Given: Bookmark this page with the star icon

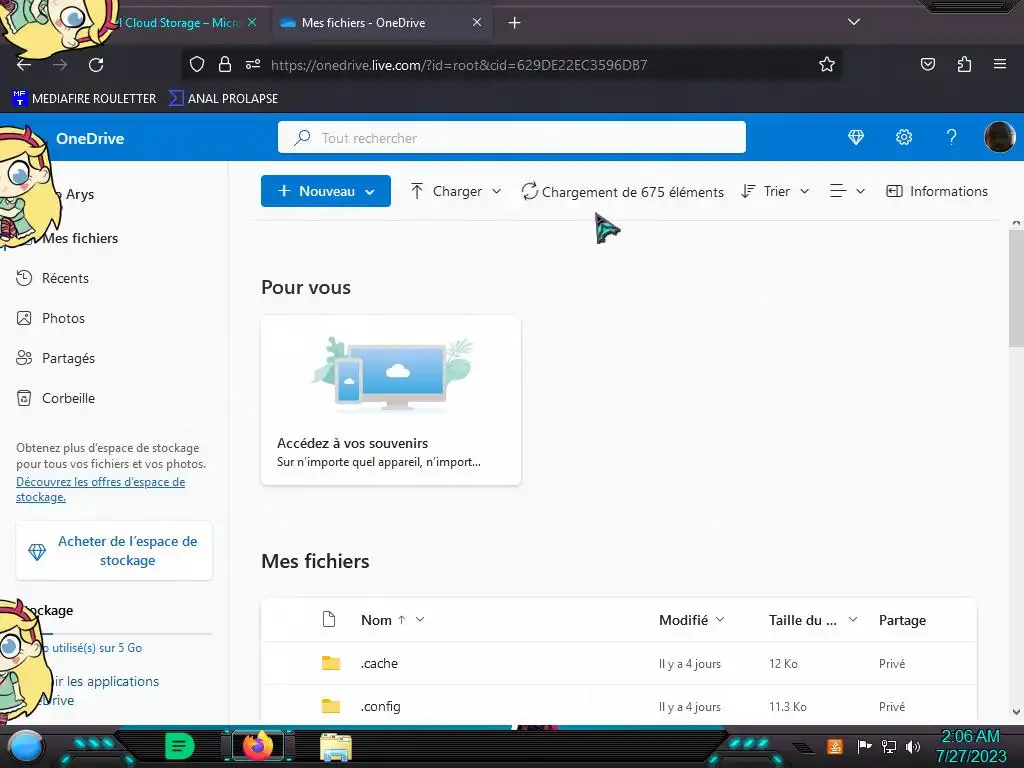Looking at the screenshot, I should tap(827, 64).
